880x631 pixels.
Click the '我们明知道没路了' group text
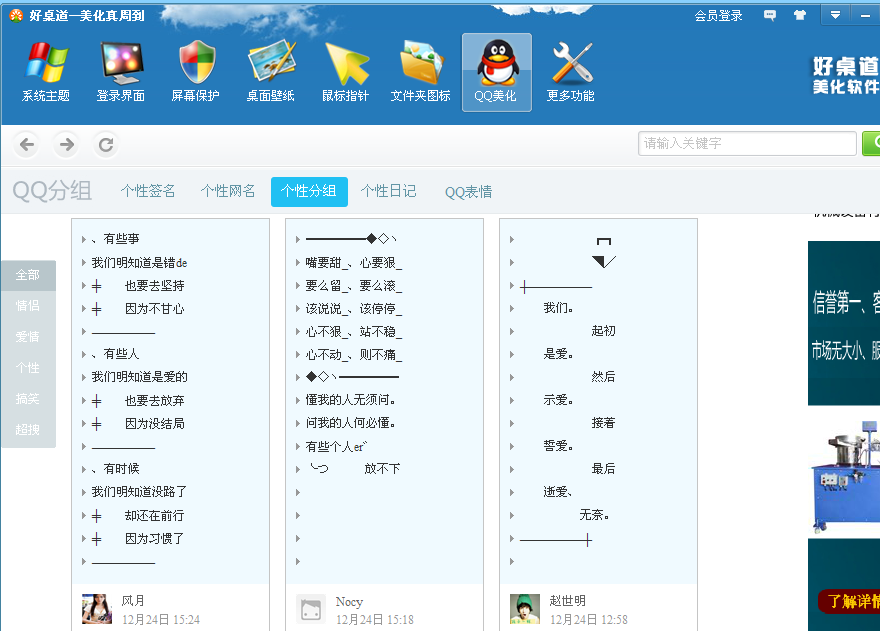[139, 492]
